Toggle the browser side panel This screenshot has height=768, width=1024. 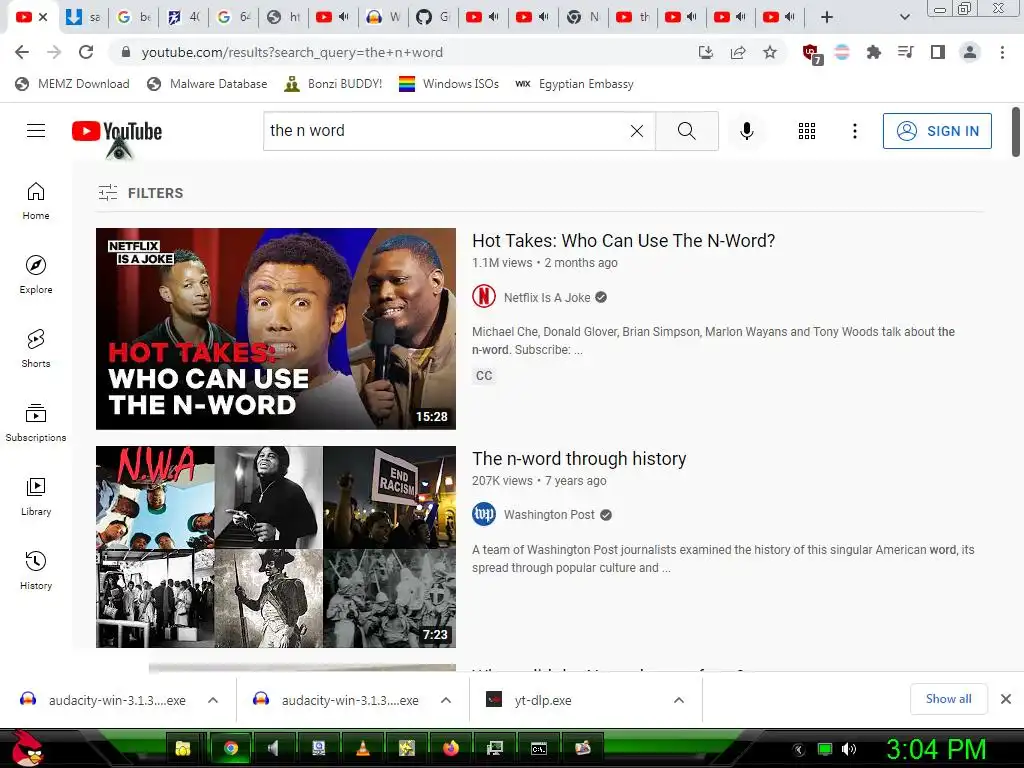(x=938, y=52)
